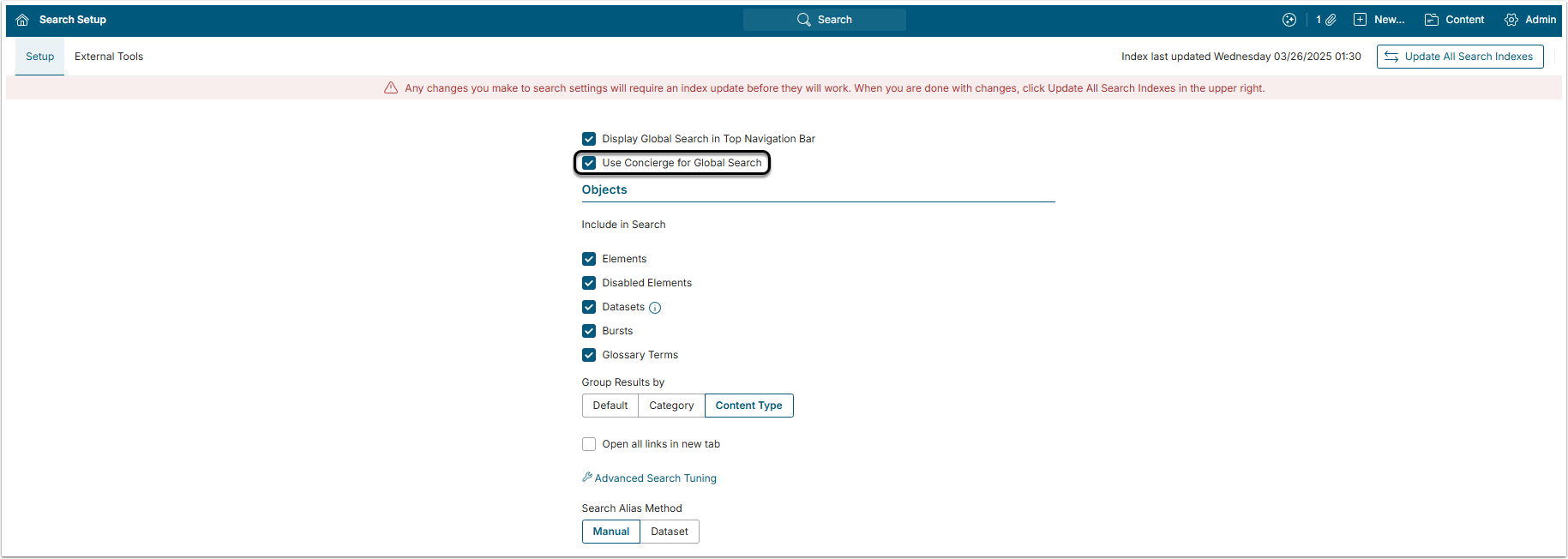Click the Datasets info icon
The image size is (1568, 559).
pyautogui.click(x=655, y=308)
